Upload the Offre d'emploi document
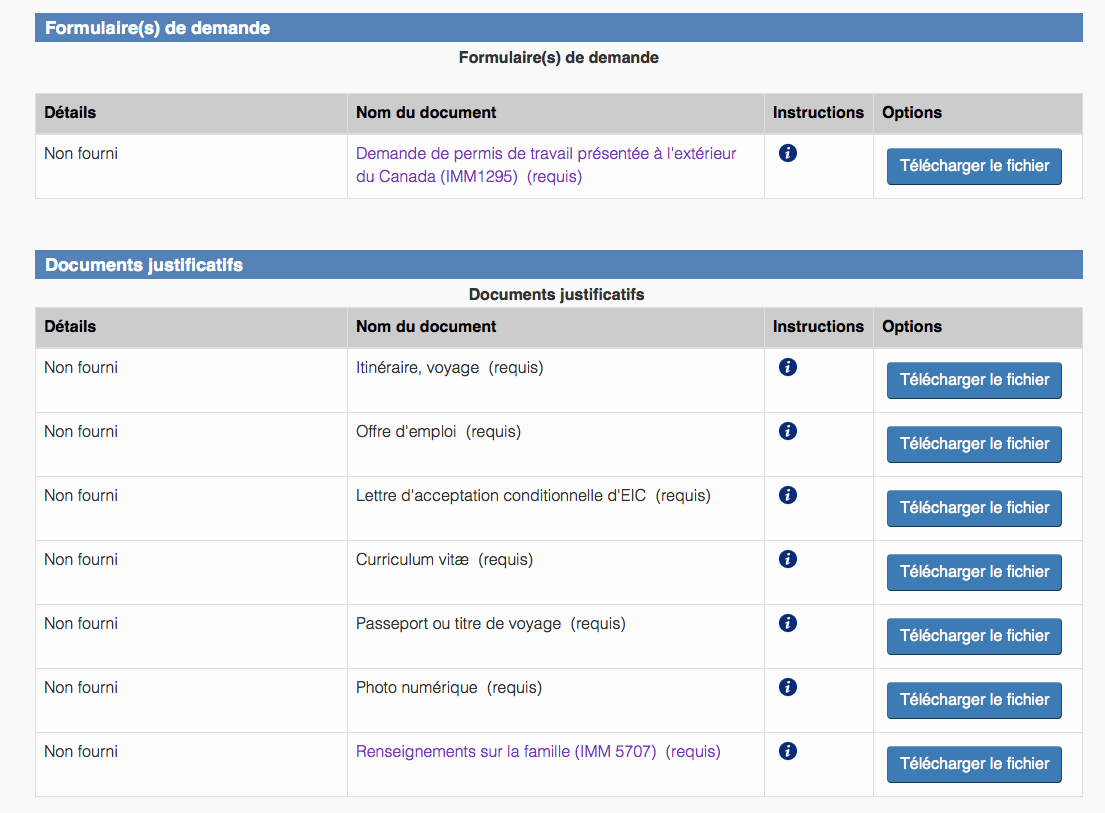The width and height of the screenshot is (1105, 813). (x=974, y=444)
